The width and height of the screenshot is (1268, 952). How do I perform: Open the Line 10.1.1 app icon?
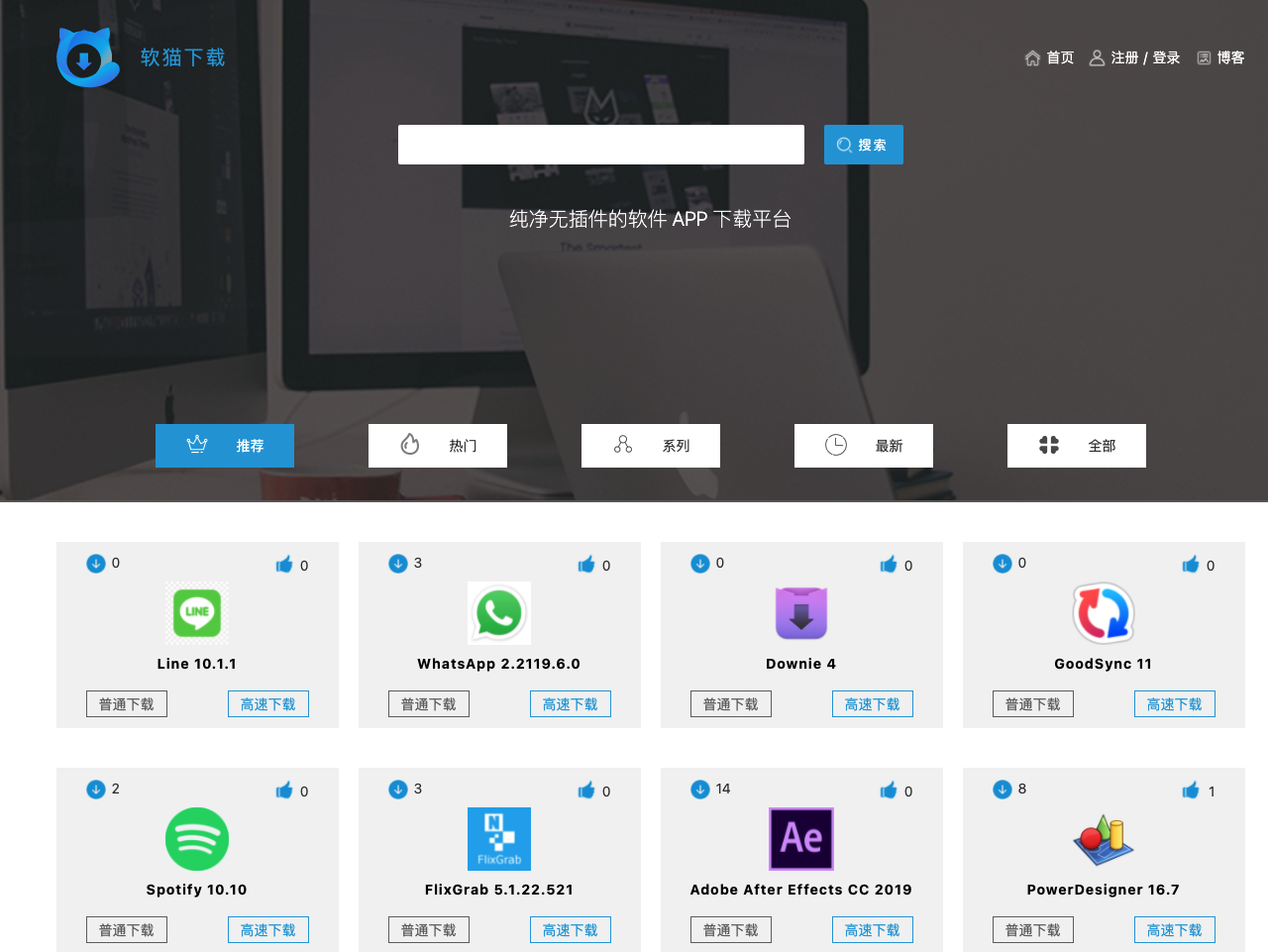pos(197,613)
